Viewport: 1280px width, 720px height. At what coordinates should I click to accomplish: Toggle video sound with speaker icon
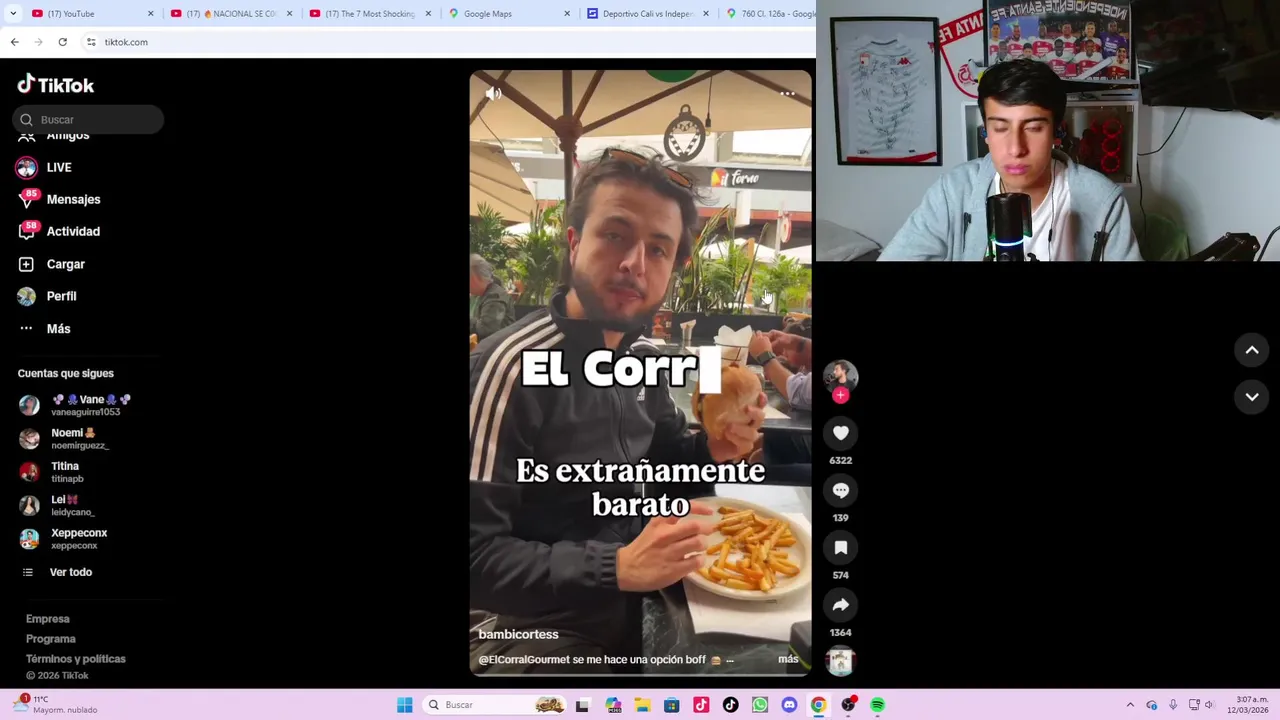(493, 94)
